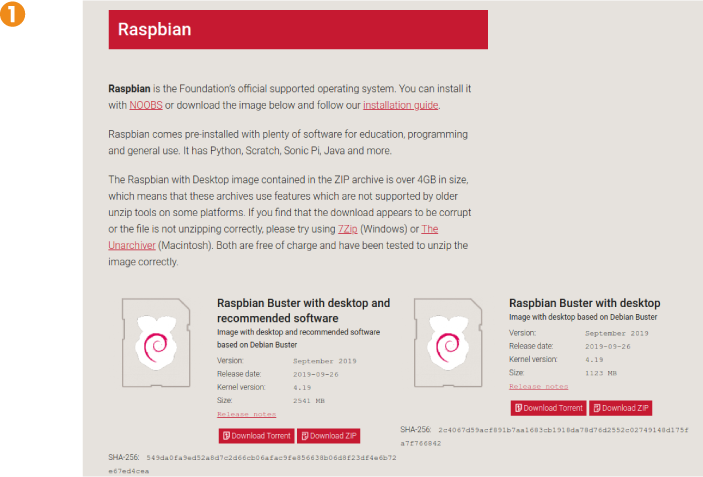Viewport: 703px width, 477px height.
Task: Open the NOOBS link
Action: [x=145, y=105]
